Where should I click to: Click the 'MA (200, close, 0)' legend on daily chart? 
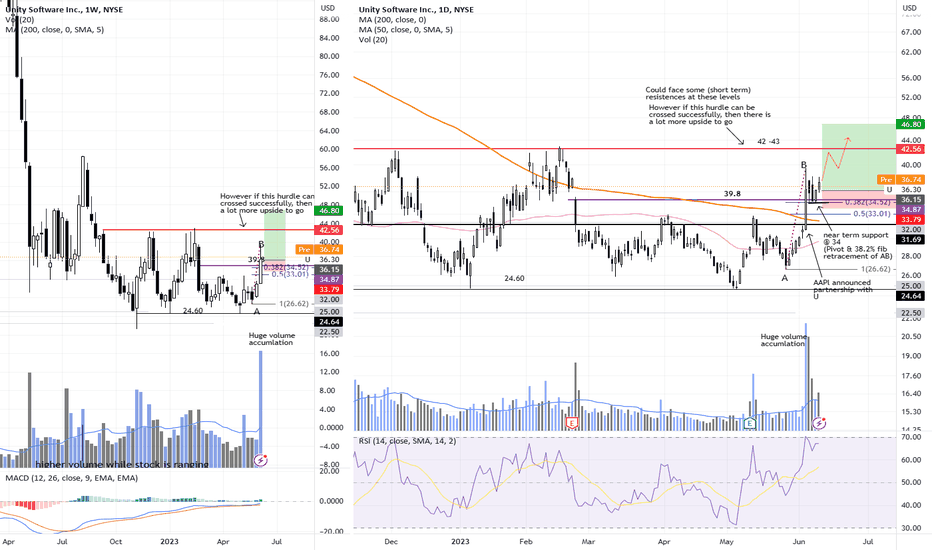tap(392, 20)
